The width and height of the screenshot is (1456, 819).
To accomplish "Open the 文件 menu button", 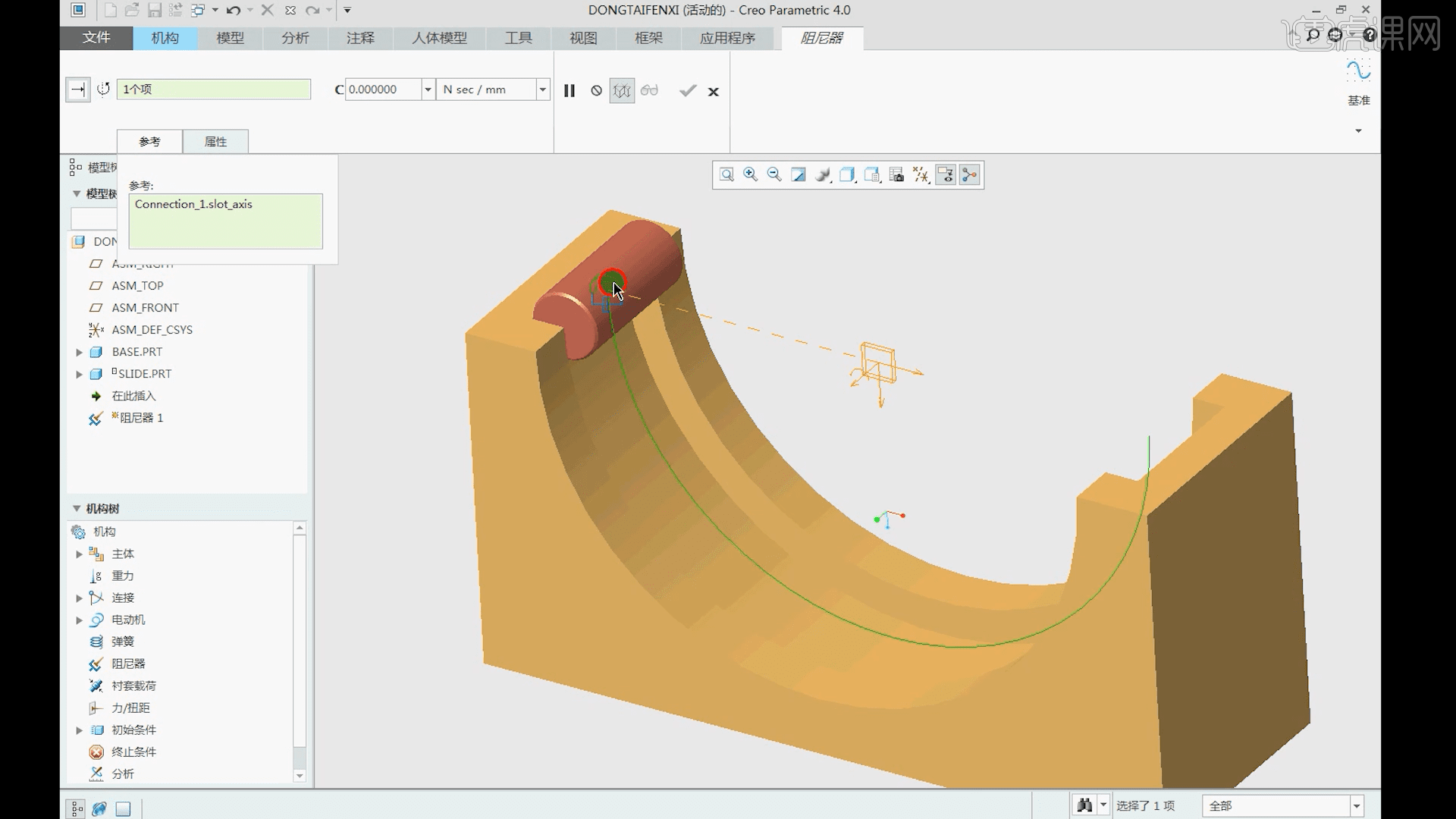I will (96, 38).
